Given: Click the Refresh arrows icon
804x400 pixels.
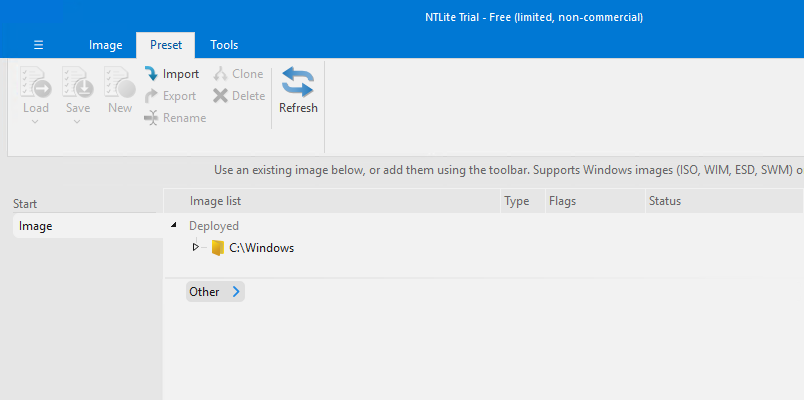Looking at the screenshot, I should [x=298, y=82].
